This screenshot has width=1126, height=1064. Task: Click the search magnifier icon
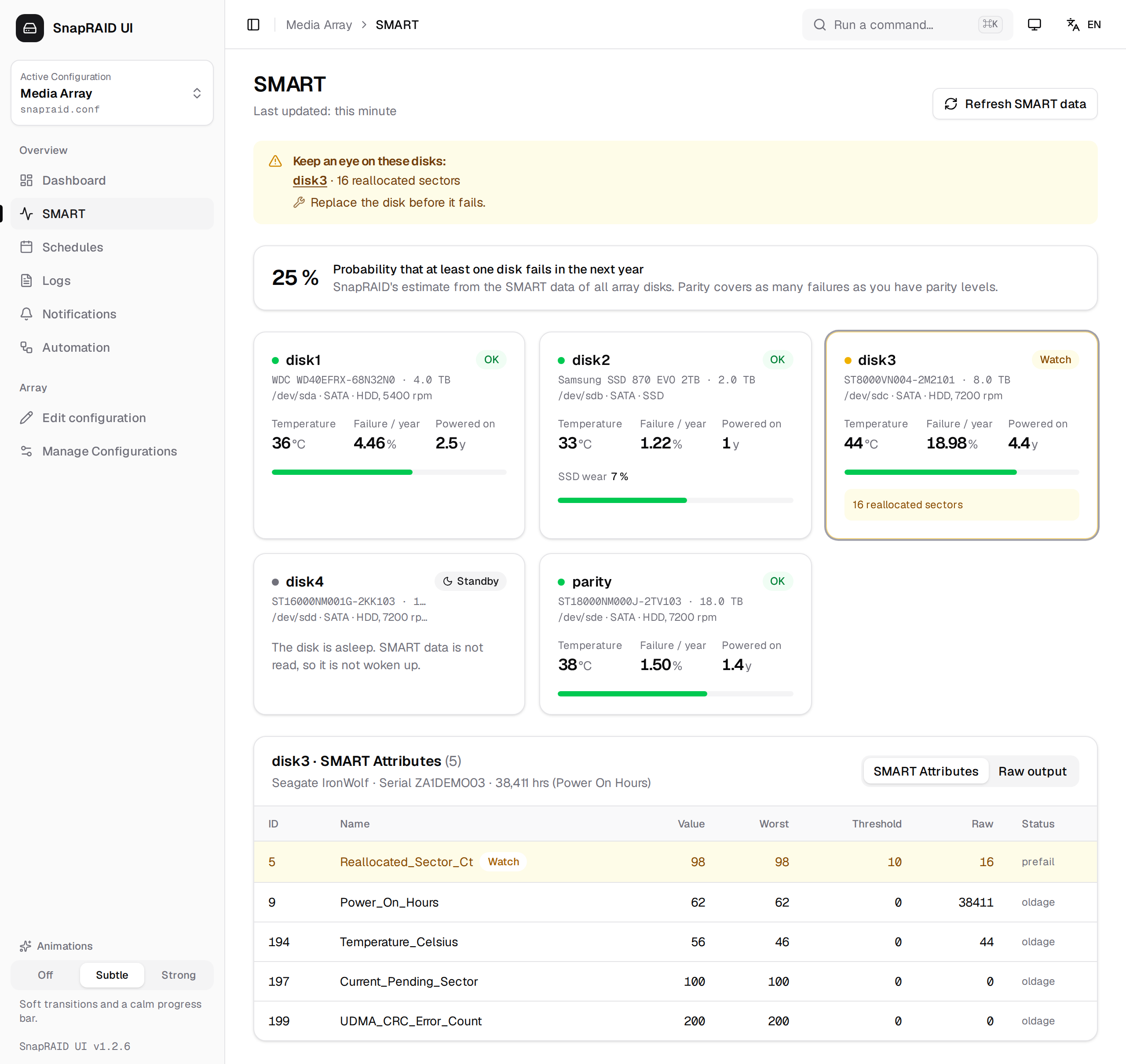click(x=820, y=25)
